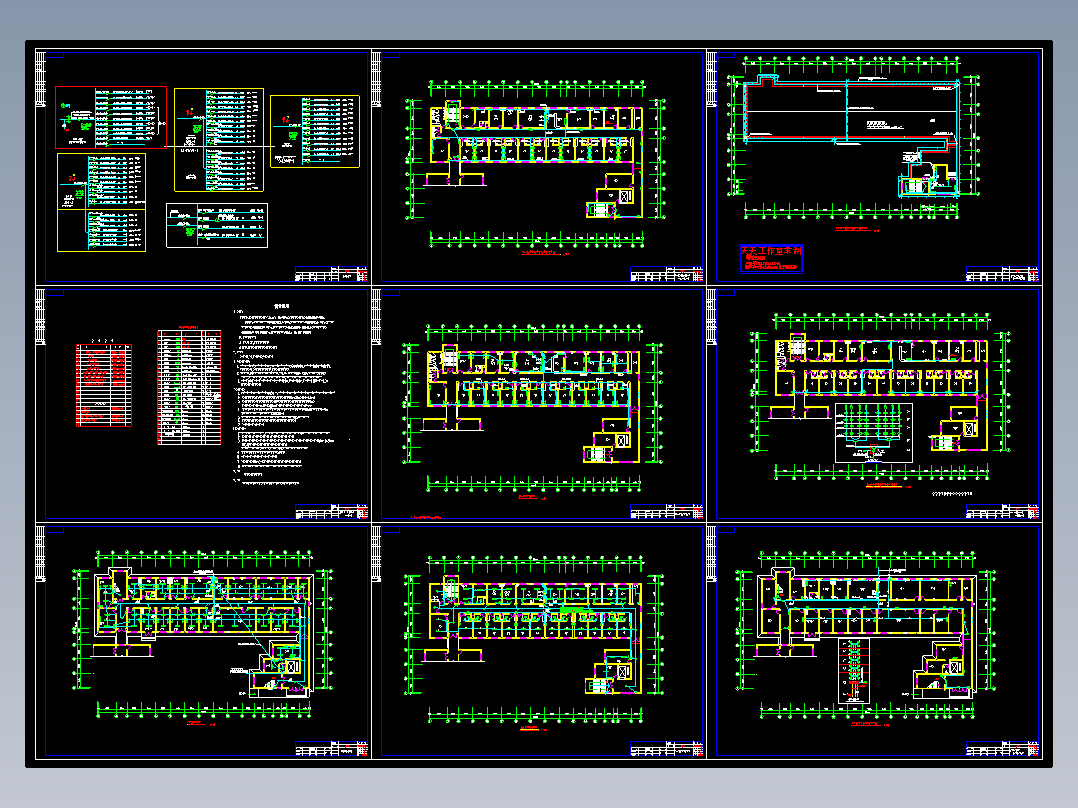Pick the tallest yellow-bordered distribution diagram
The image size is (1078, 808).
coord(219,140)
